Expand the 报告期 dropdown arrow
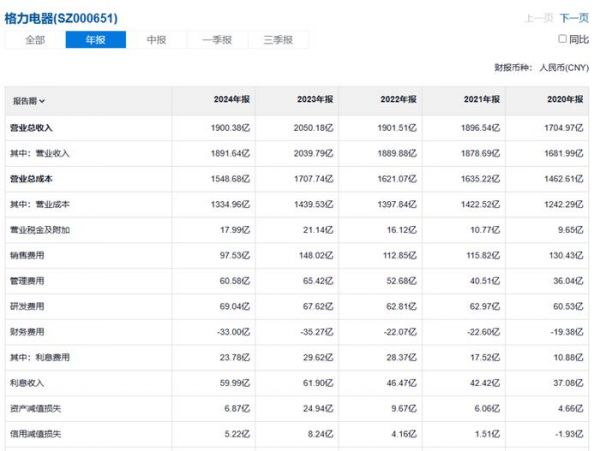Screen dimensions: 600x451 42,101
